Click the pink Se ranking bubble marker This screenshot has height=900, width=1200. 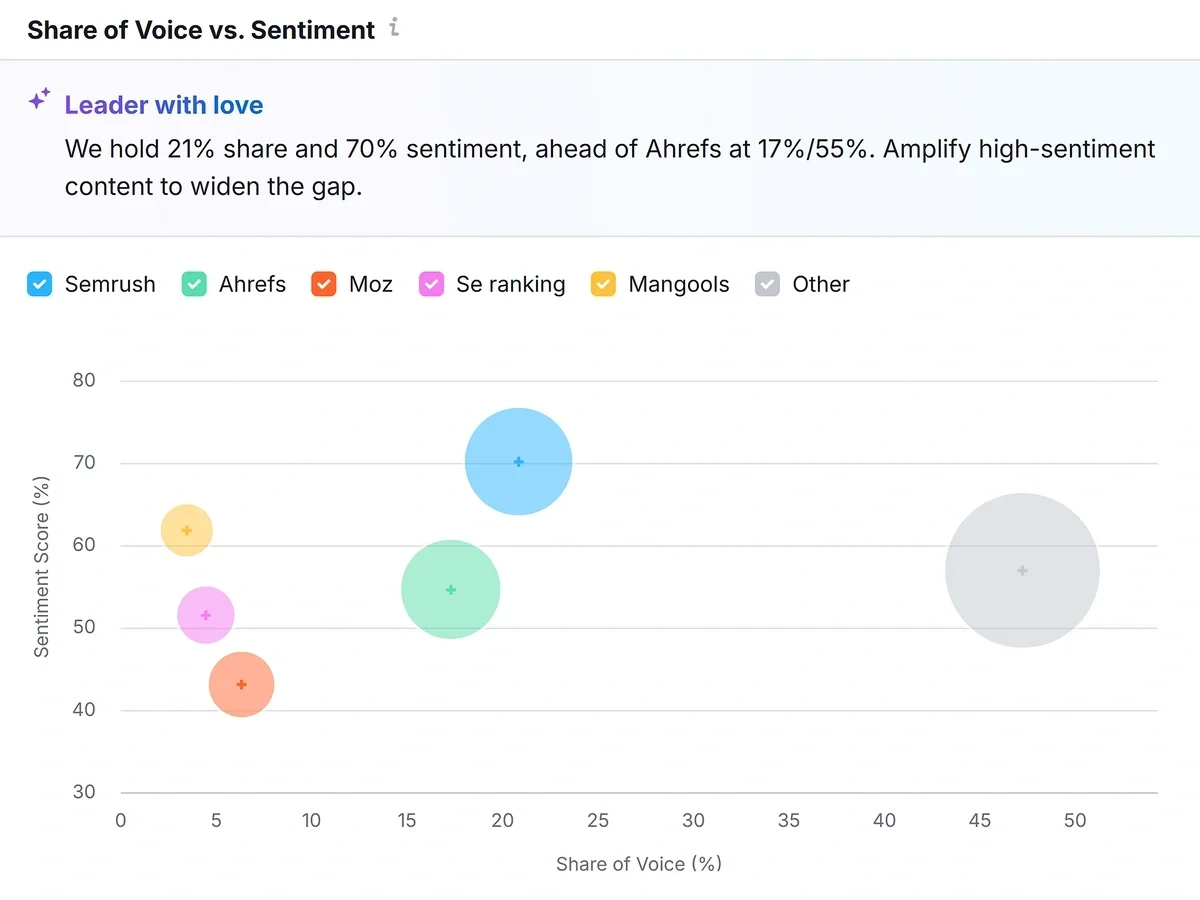(205, 615)
